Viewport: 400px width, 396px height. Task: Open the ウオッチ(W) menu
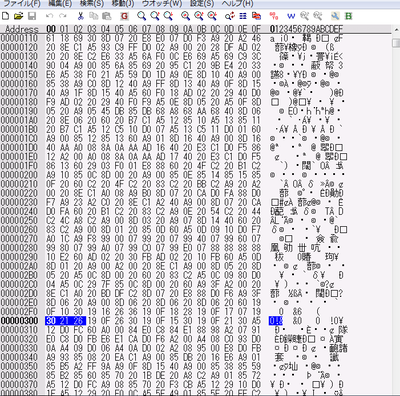(x=162, y=4)
